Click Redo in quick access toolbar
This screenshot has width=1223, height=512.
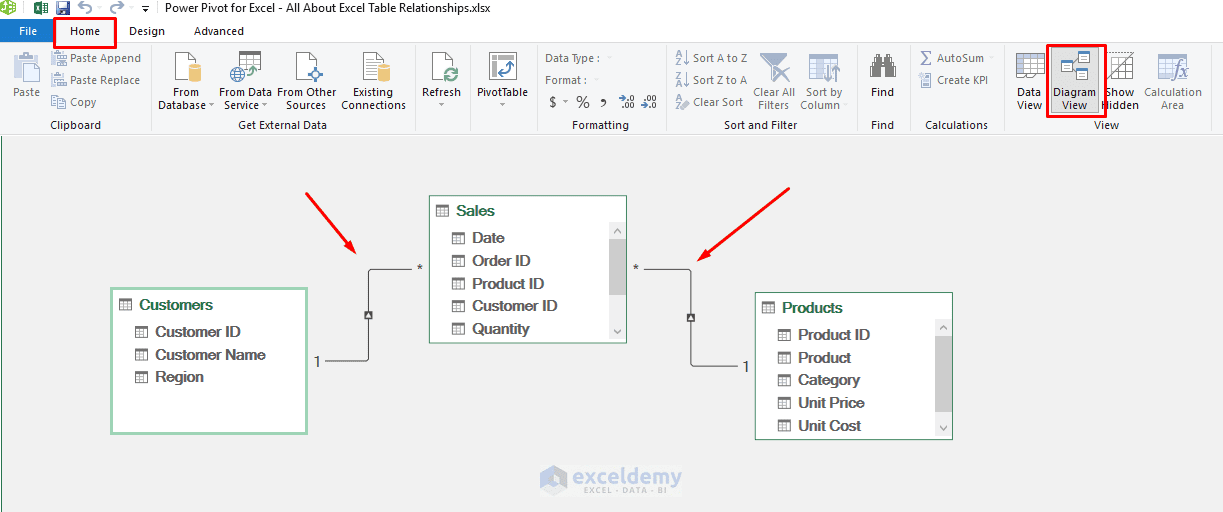pos(115,8)
